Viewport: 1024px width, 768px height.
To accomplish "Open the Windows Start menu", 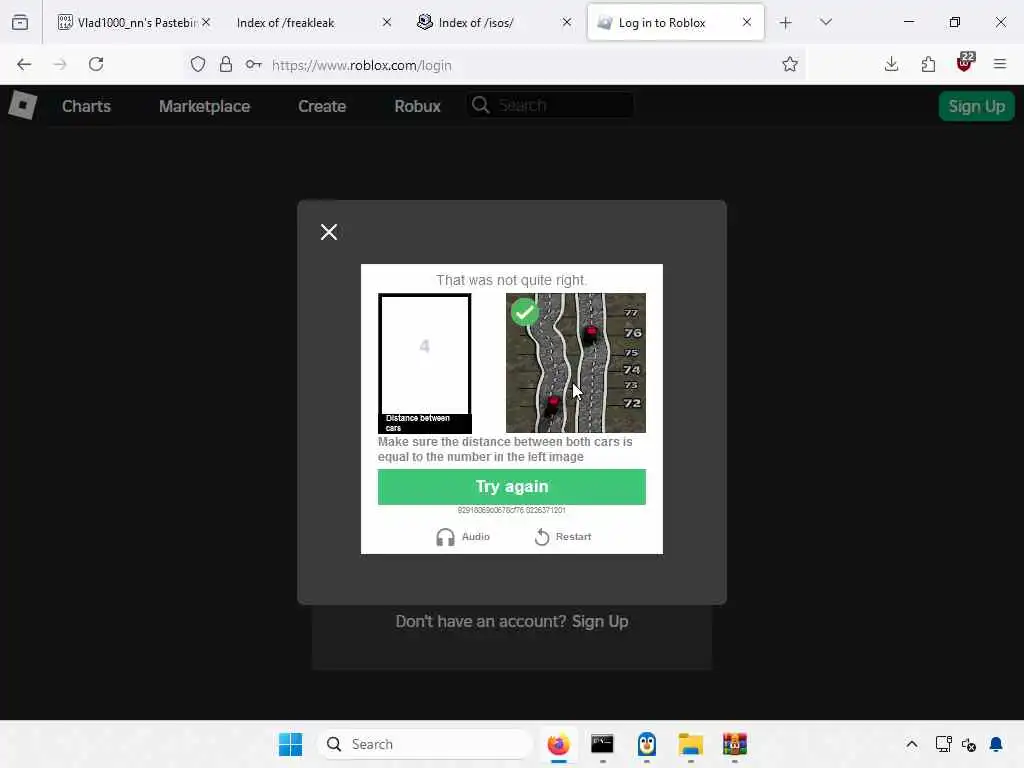I will click(291, 744).
